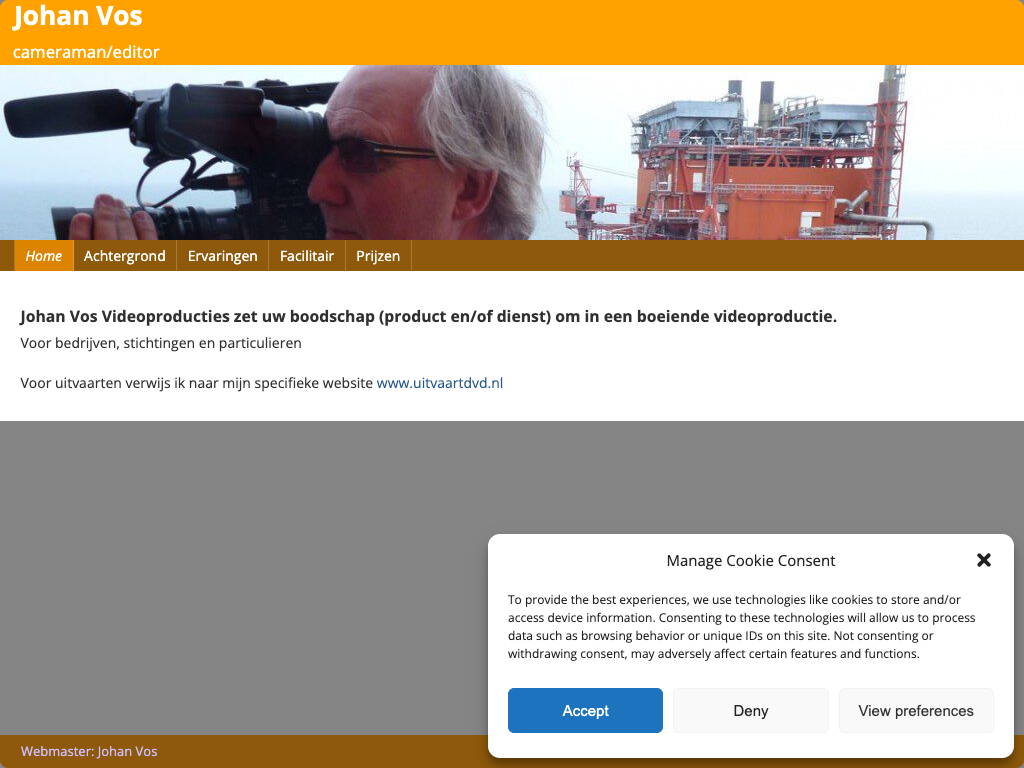The height and width of the screenshot is (768, 1024).
Task: Deny cookies in the consent dialog
Action: 750,711
